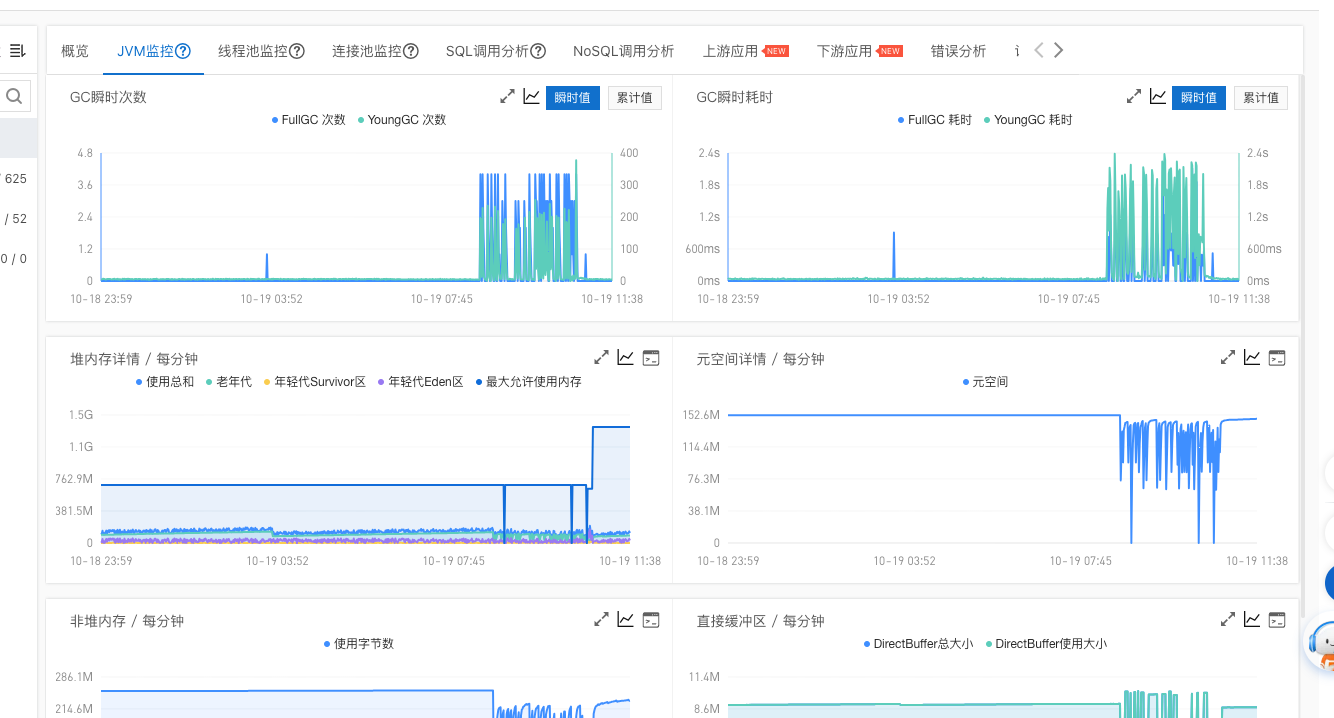The height and width of the screenshot is (718, 1334).
Task: Collapse the left sidebar menu icon
Action: click(x=17, y=51)
